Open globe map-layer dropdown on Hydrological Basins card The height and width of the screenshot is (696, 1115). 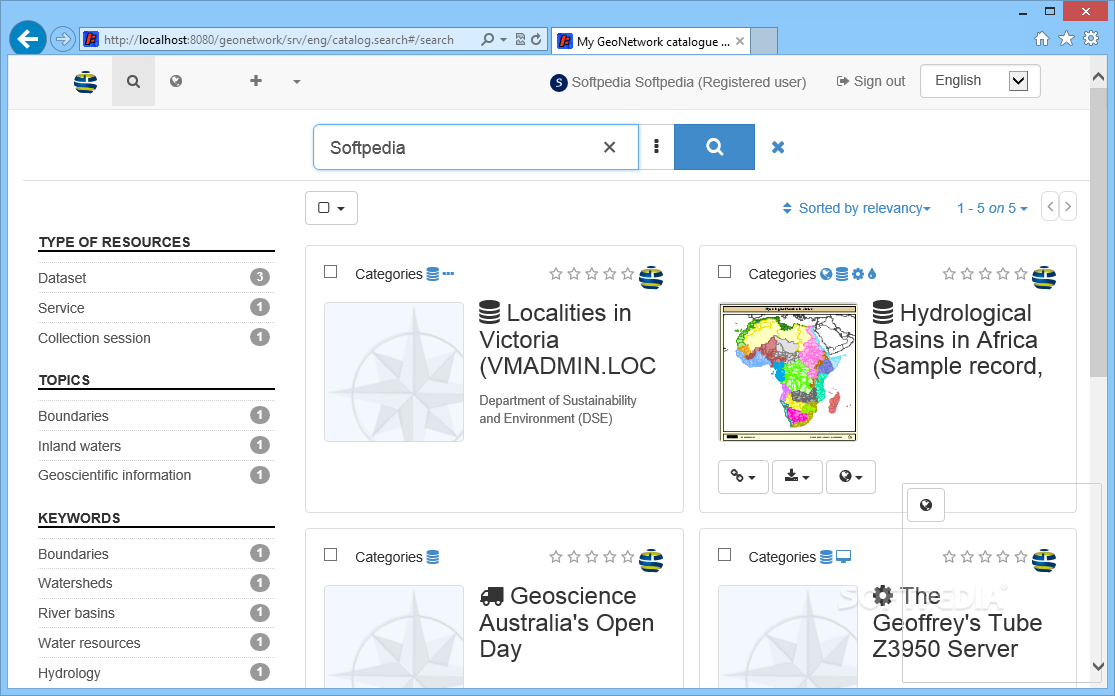pyautogui.click(x=850, y=476)
